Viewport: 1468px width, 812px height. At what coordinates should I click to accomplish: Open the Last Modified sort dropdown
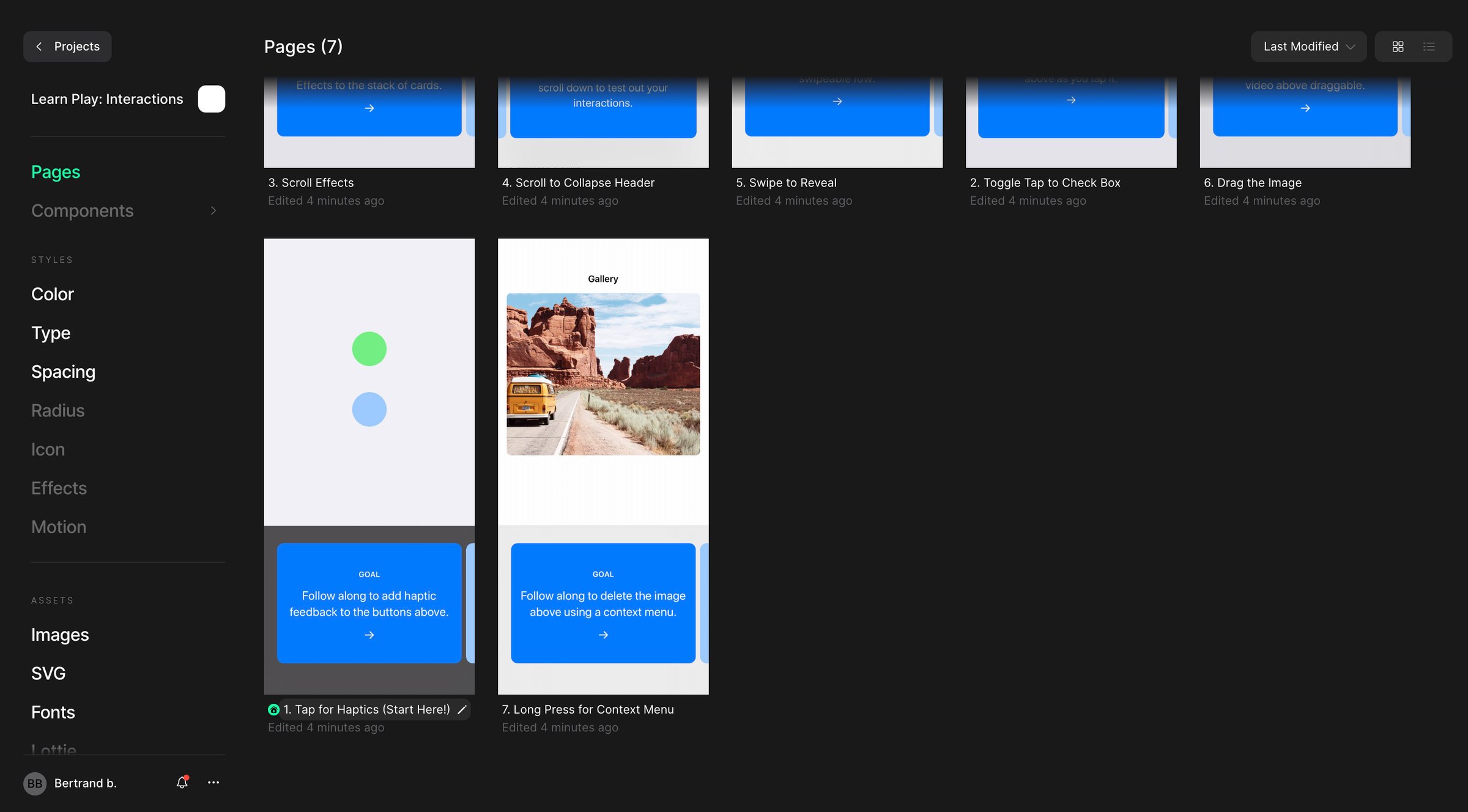pyautogui.click(x=1308, y=46)
